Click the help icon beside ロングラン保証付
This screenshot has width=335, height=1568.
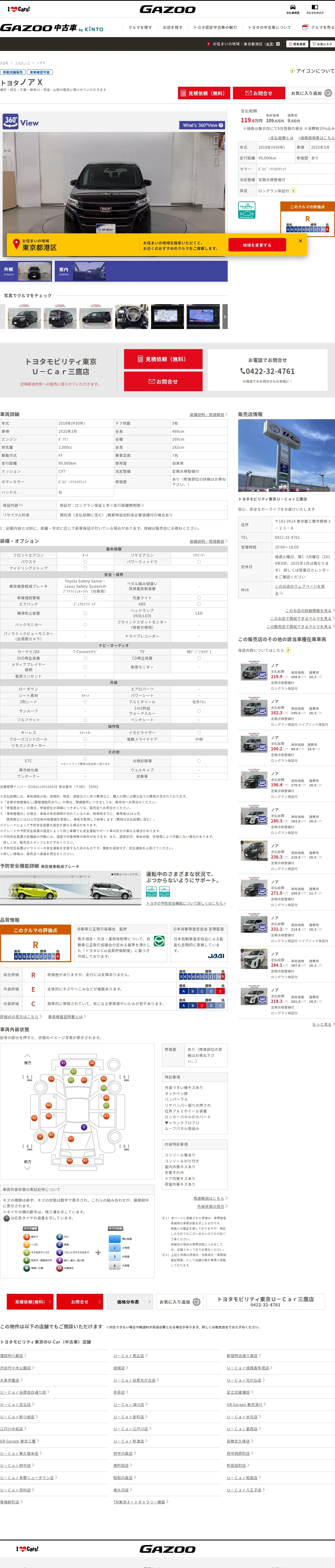pos(293,191)
